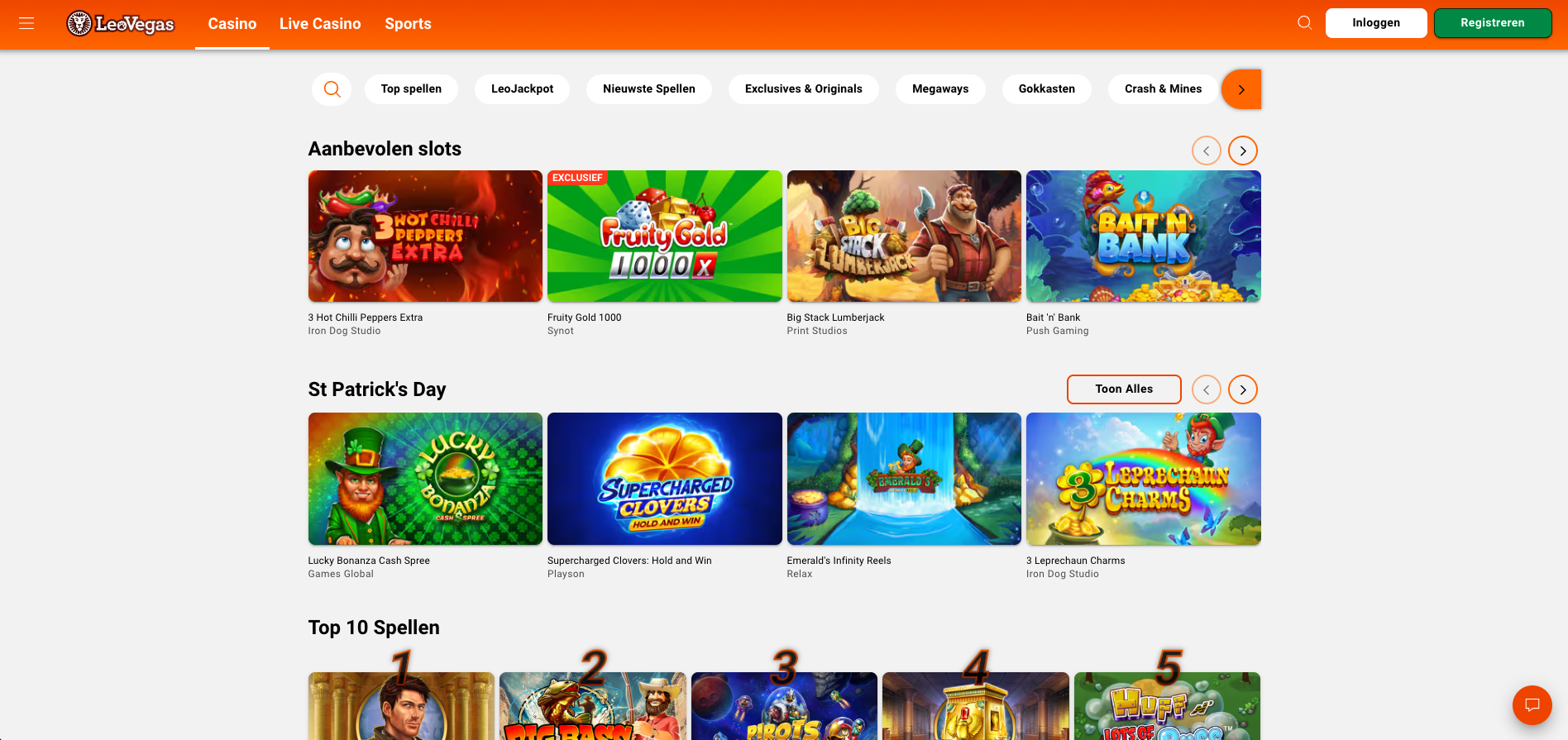Click the 'Emerald's Infinity Reels' title text
Viewport: 1568px width, 740px height.
pyautogui.click(x=839, y=561)
